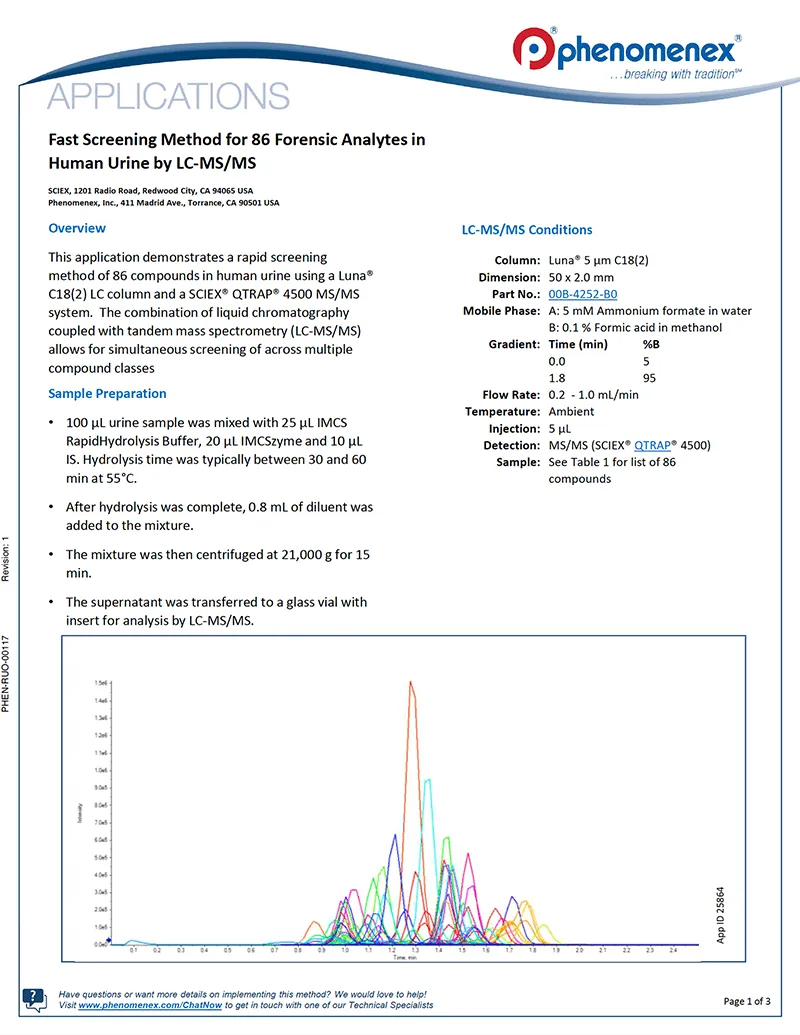Click the Sample Preparation heading
Screen dimensions: 800x1035
coord(107,393)
